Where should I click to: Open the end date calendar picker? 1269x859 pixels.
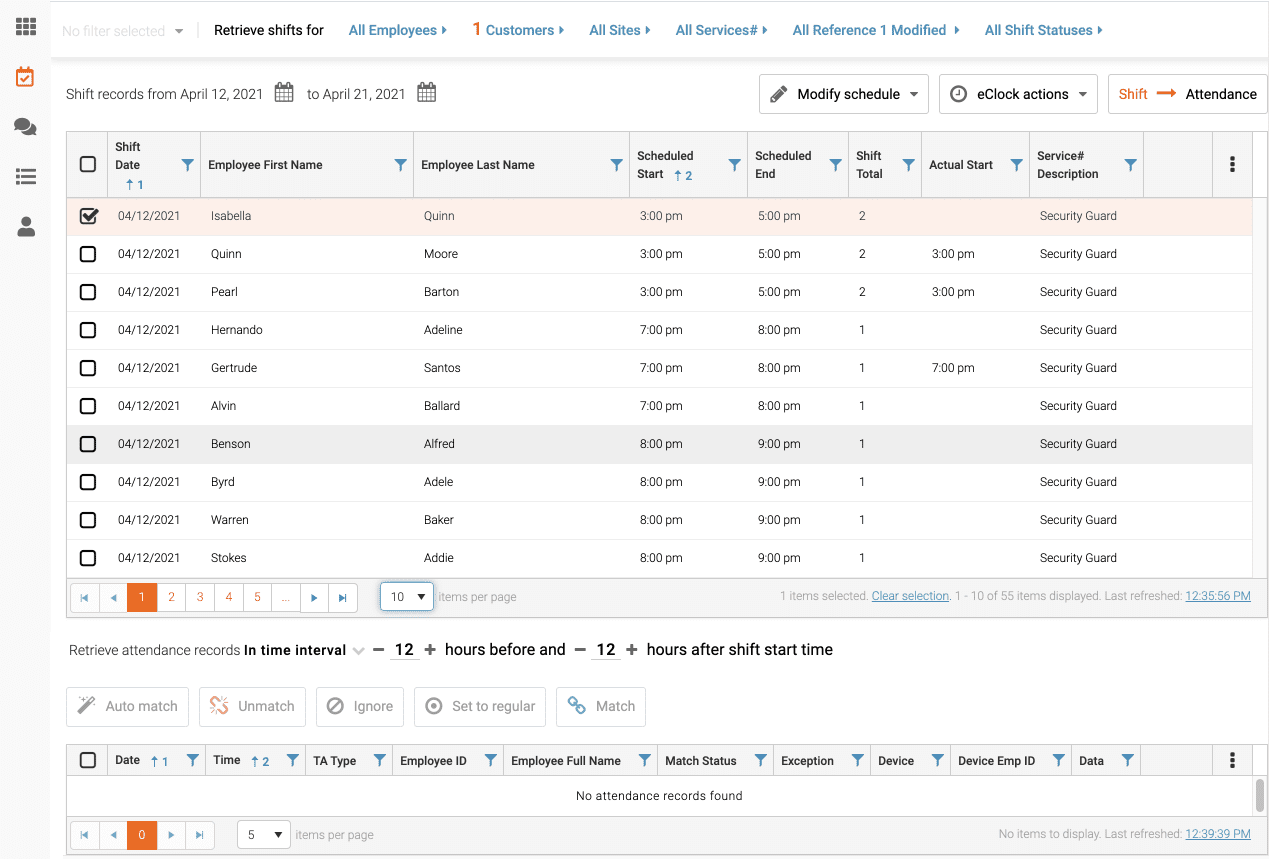(427, 93)
